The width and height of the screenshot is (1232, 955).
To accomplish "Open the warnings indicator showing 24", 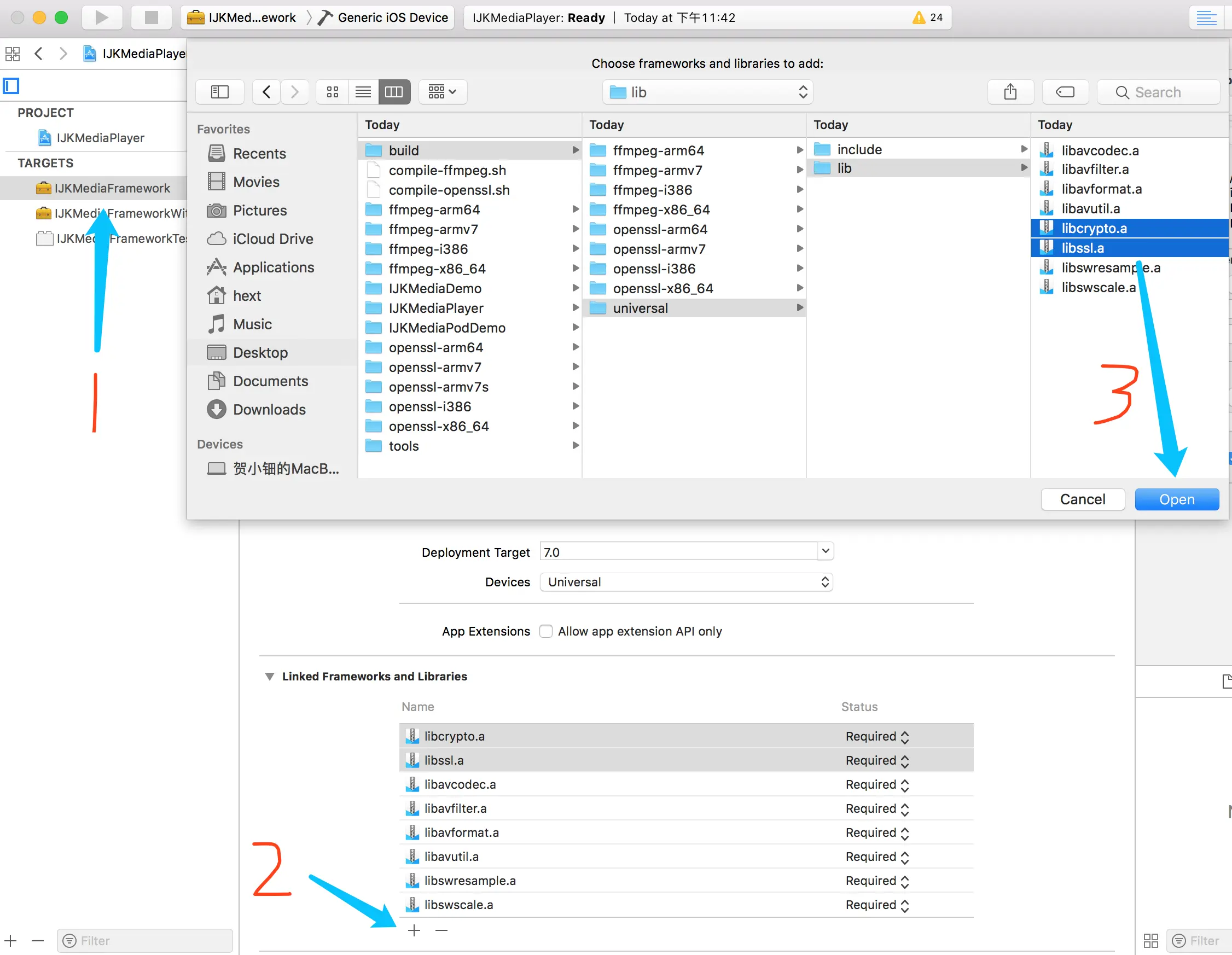I will pos(927,18).
